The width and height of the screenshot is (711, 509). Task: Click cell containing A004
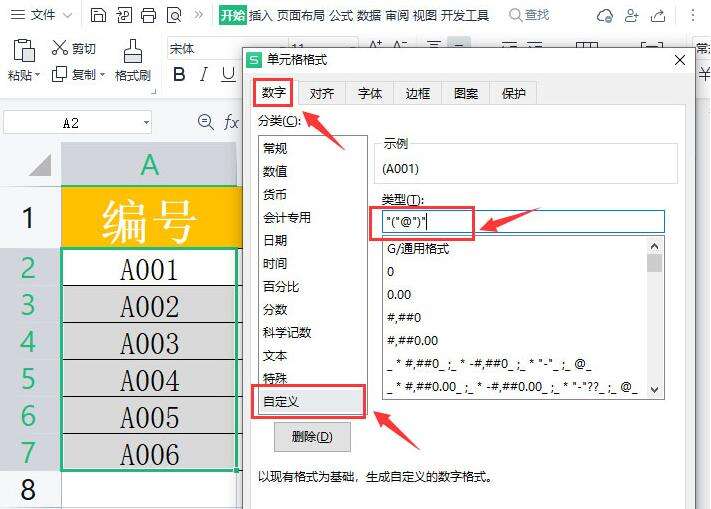149,379
